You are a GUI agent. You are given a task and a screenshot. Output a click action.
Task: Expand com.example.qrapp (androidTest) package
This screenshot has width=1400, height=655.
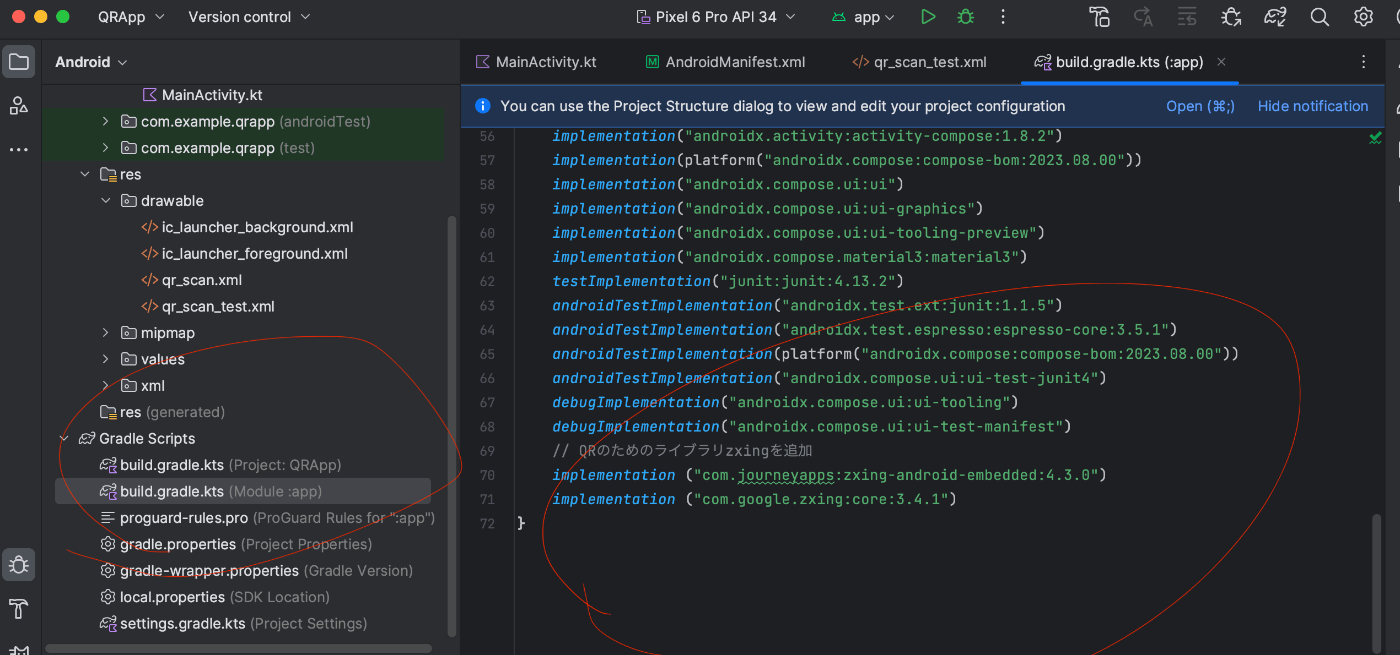tap(106, 121)
